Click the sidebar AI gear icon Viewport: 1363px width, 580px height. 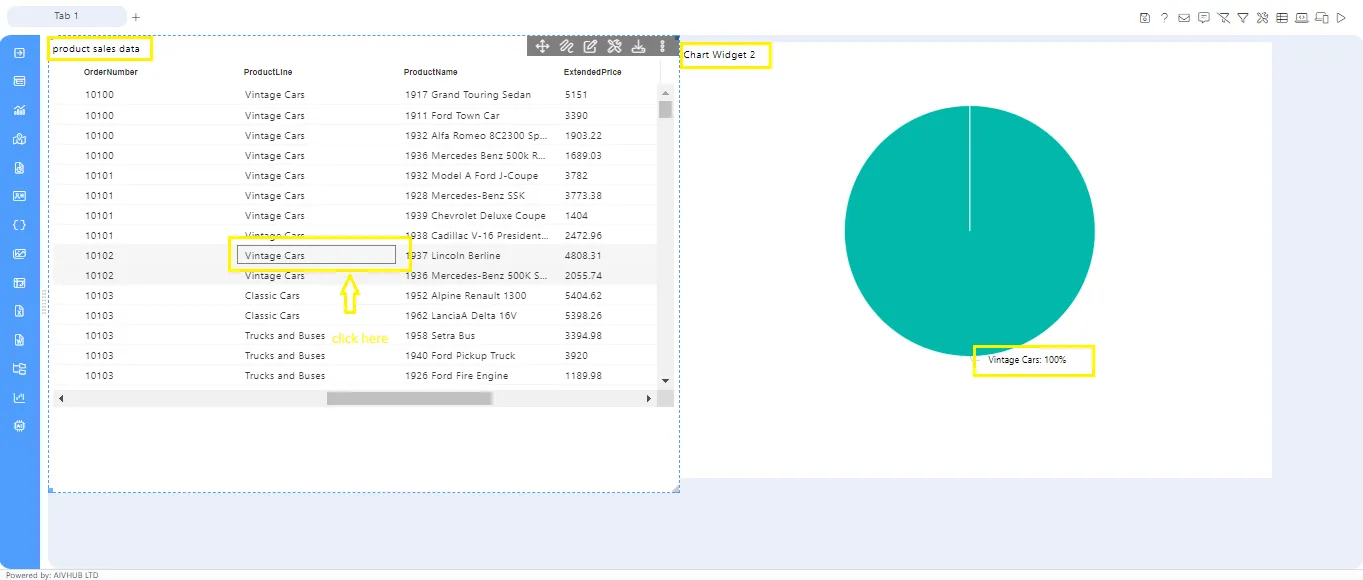[19, 426]
